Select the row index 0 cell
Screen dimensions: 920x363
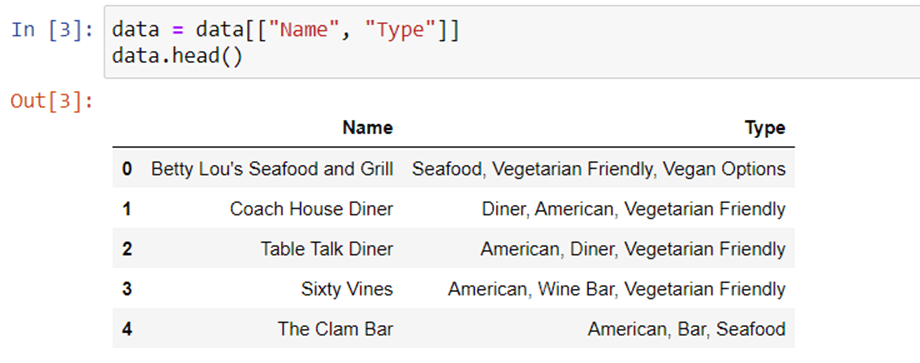tap(127, 169)
